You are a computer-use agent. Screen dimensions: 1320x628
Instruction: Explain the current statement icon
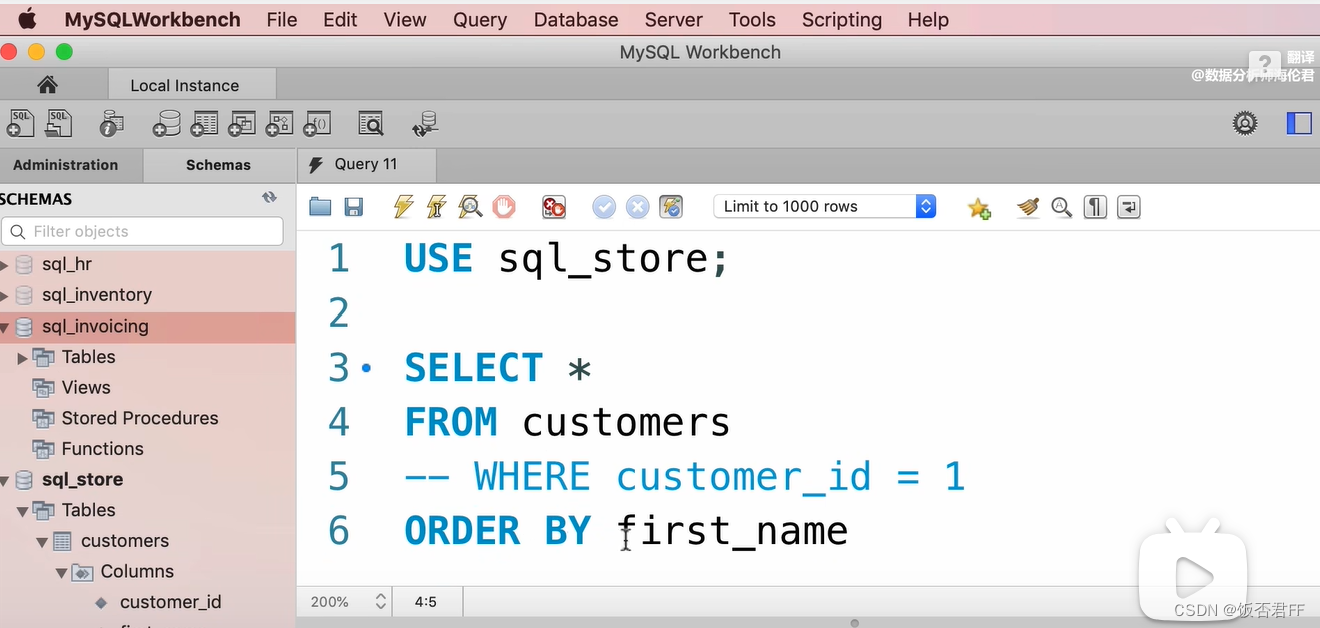470,207
